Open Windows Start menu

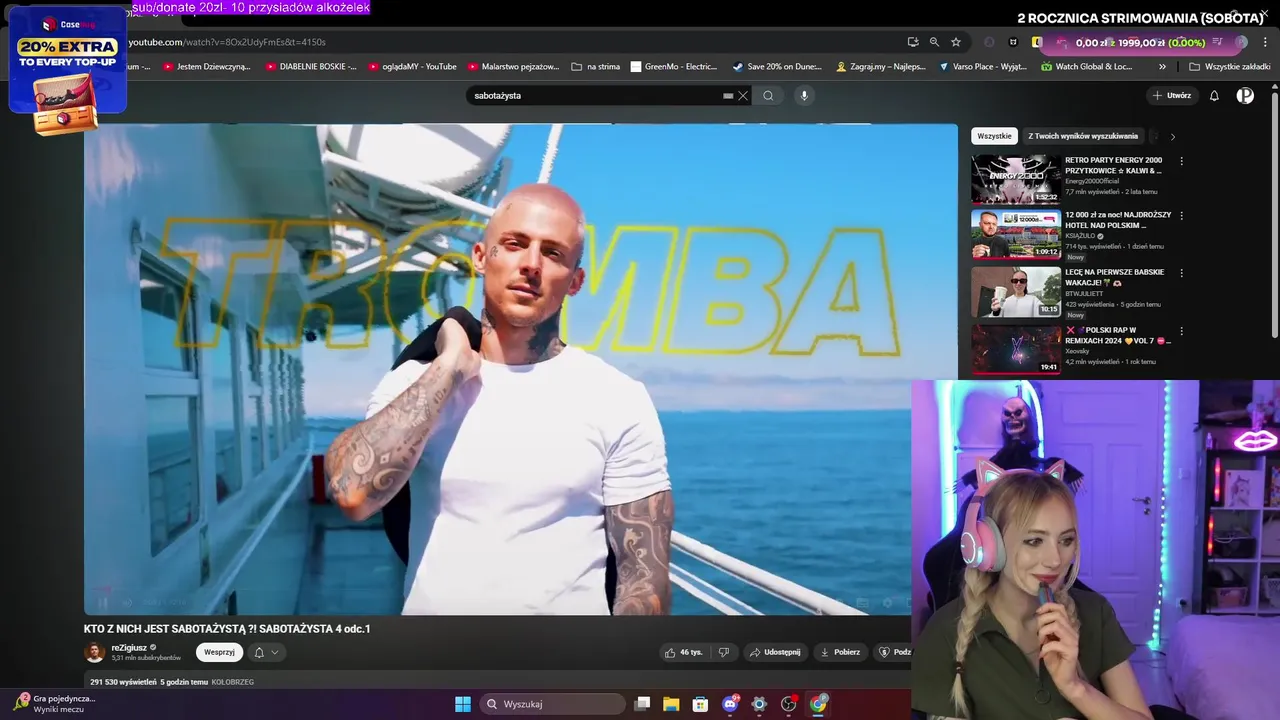click(x=463, y=704)
